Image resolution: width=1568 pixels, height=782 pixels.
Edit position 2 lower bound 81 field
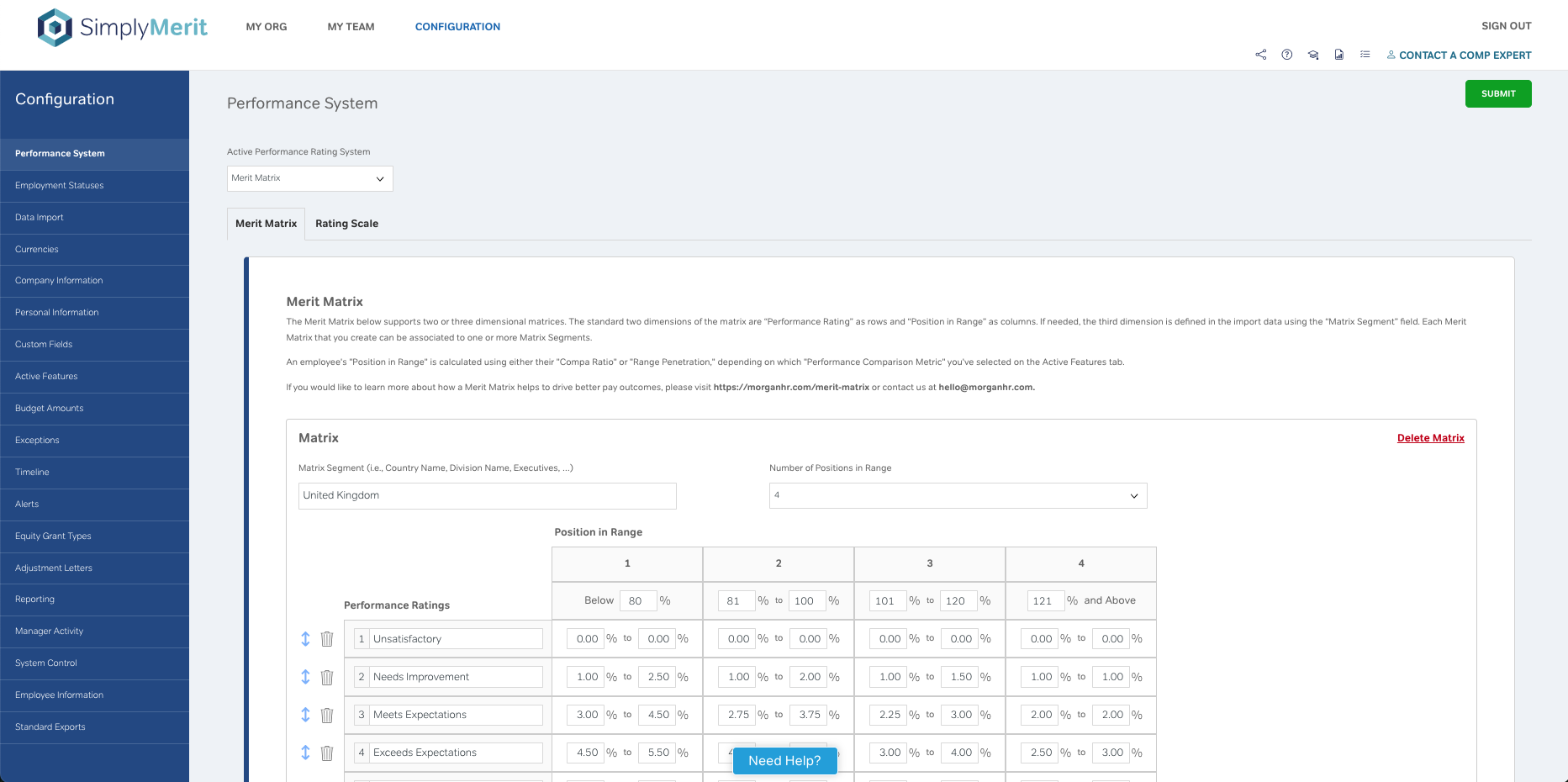[736, 601]
